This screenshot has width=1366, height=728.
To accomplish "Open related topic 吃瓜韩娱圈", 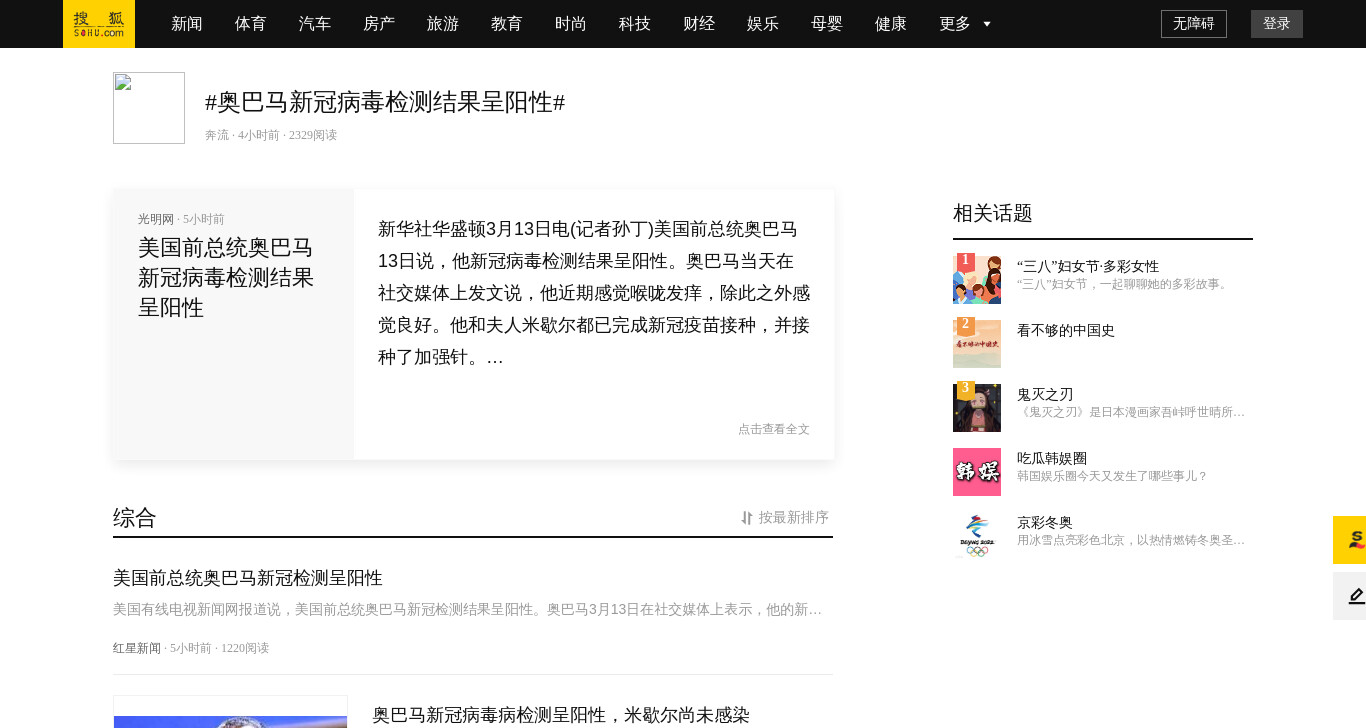I will coord(1052,458).
